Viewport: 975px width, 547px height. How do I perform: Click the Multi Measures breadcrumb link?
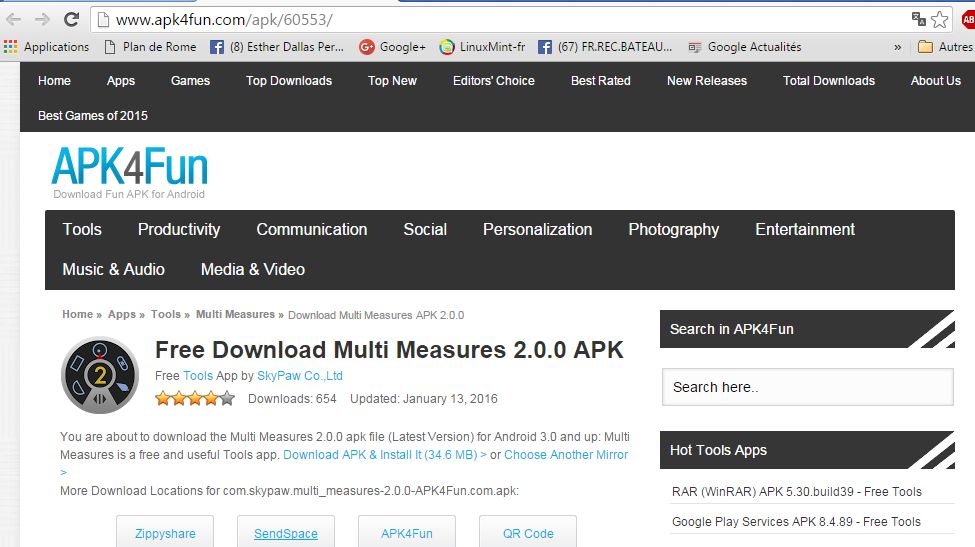click(235, 315)
